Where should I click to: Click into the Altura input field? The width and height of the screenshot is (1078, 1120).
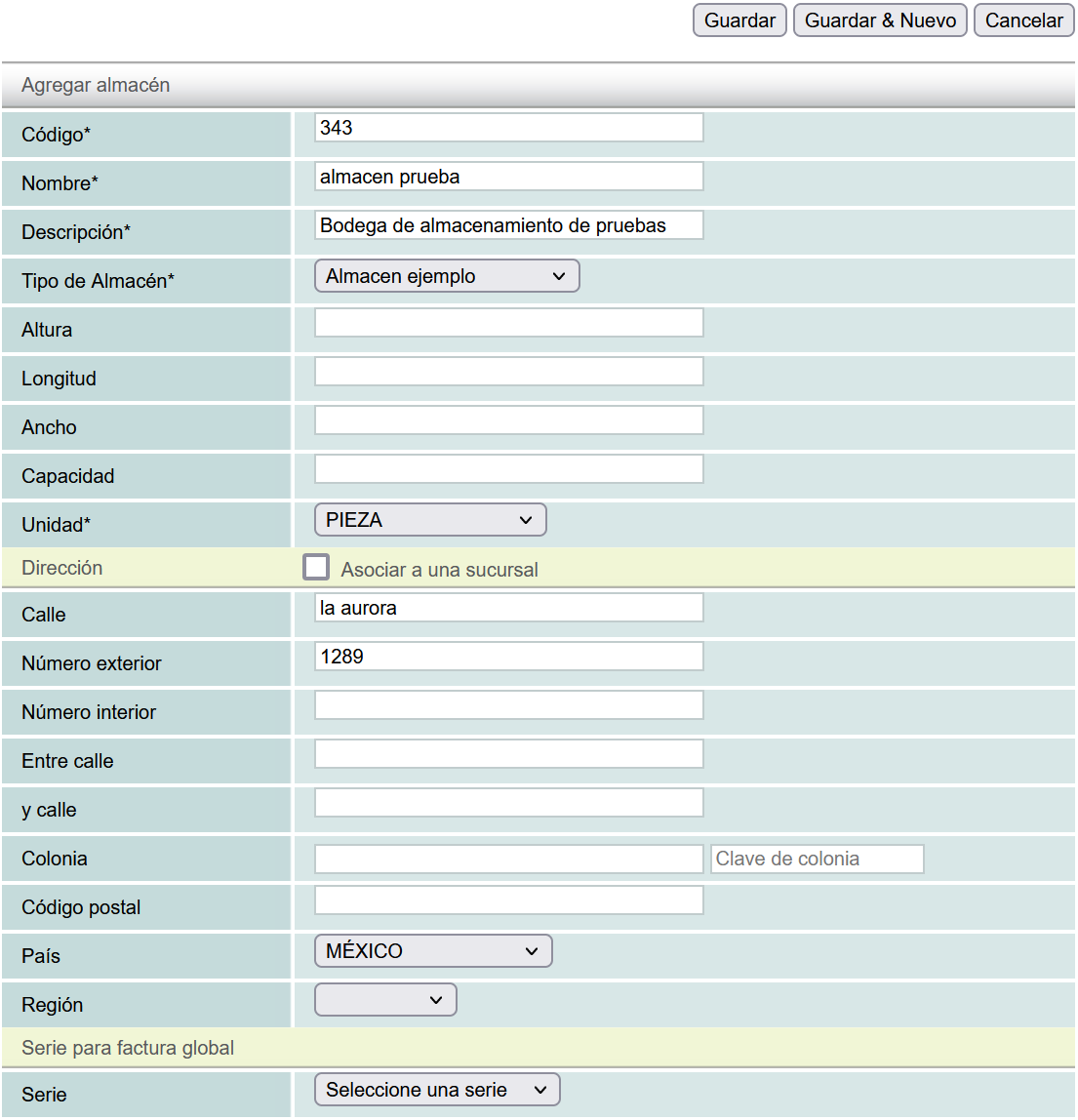coord(508,323)
